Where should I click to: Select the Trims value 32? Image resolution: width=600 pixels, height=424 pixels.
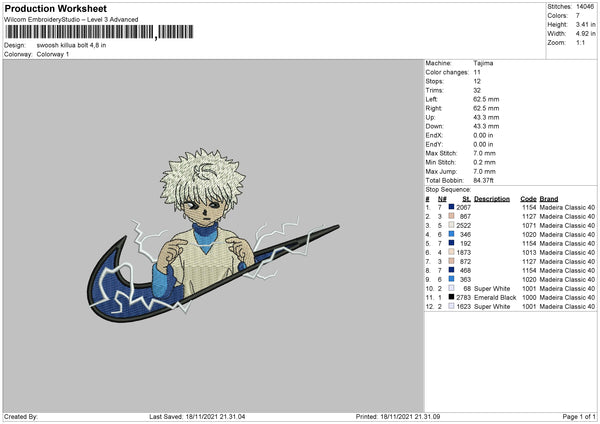pyautogui.click(x=477, y=90)
